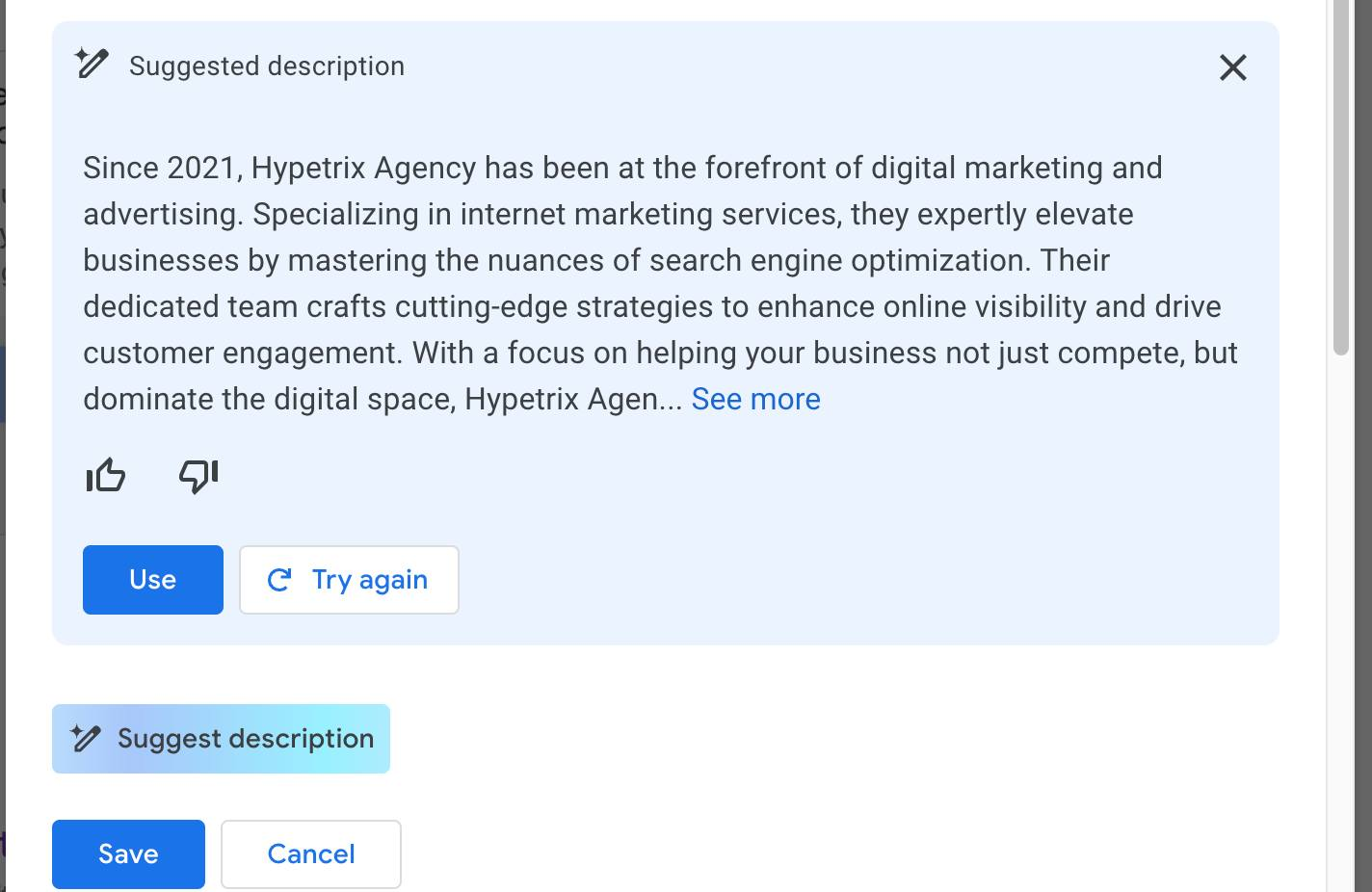Cancel editing the description
The height and width of the screenshot is (892, 1372).
(310, 853)
